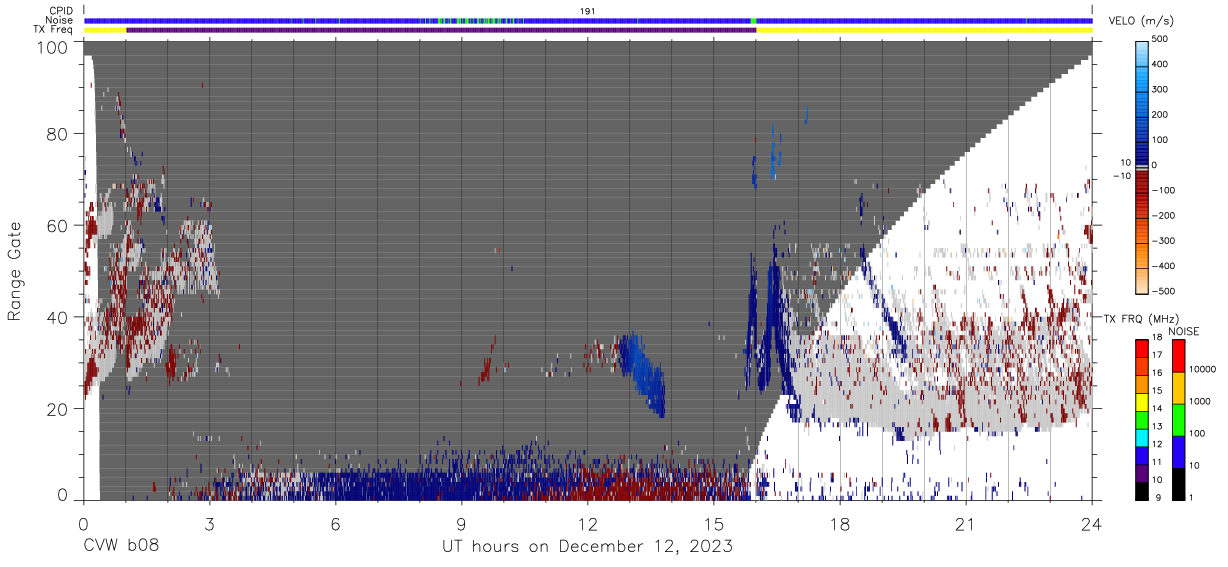Click the 18 hour tick on the time axis
This screenshot has width=1228, height=567.
[840, 524]
